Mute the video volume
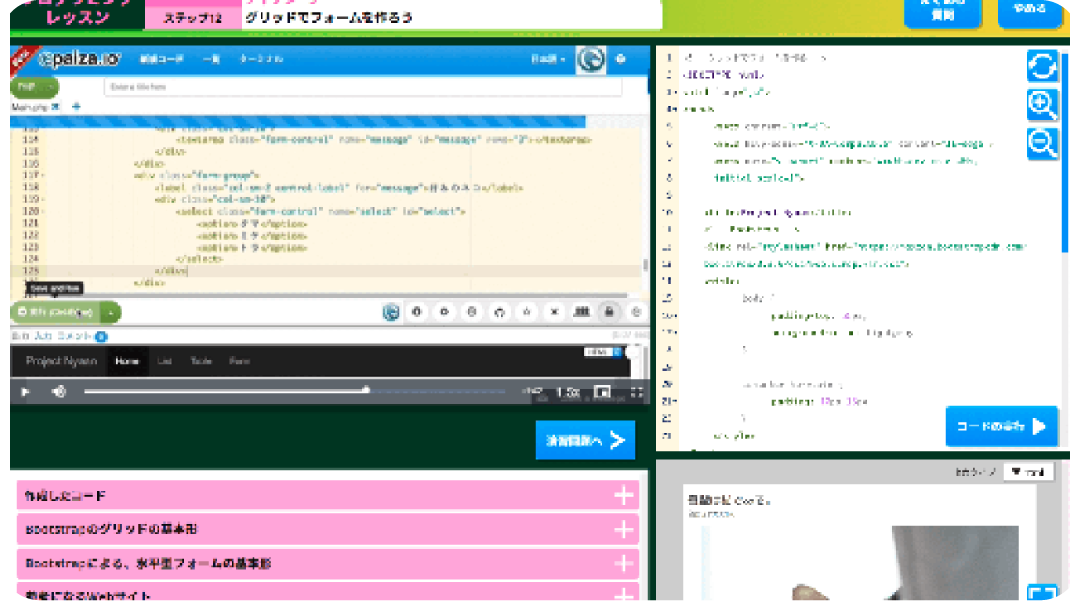The width and height of the screenshot is (1080, 601). click(x=59, y=392)
